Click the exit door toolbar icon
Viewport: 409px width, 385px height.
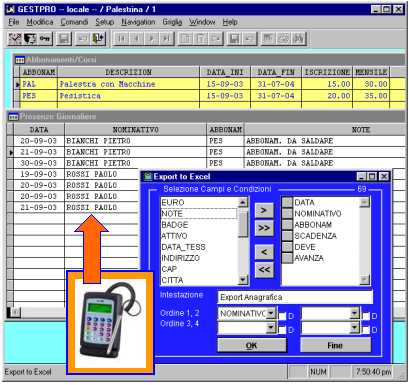[x=98, y=39]
